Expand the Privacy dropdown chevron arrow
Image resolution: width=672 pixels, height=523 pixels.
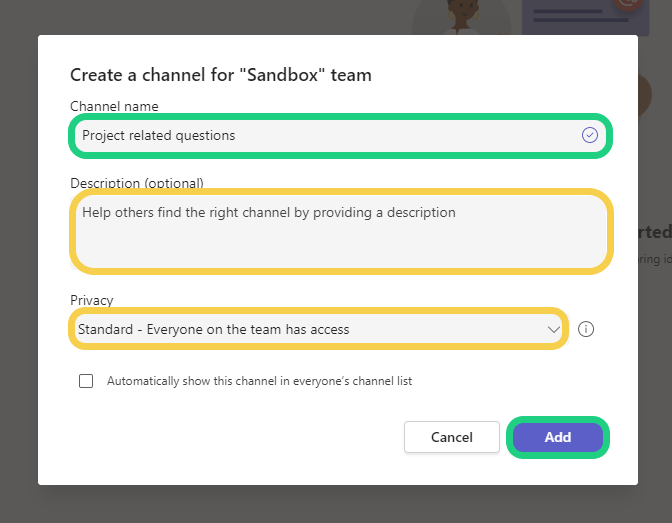pyautogui.click(x=553, y=329)
